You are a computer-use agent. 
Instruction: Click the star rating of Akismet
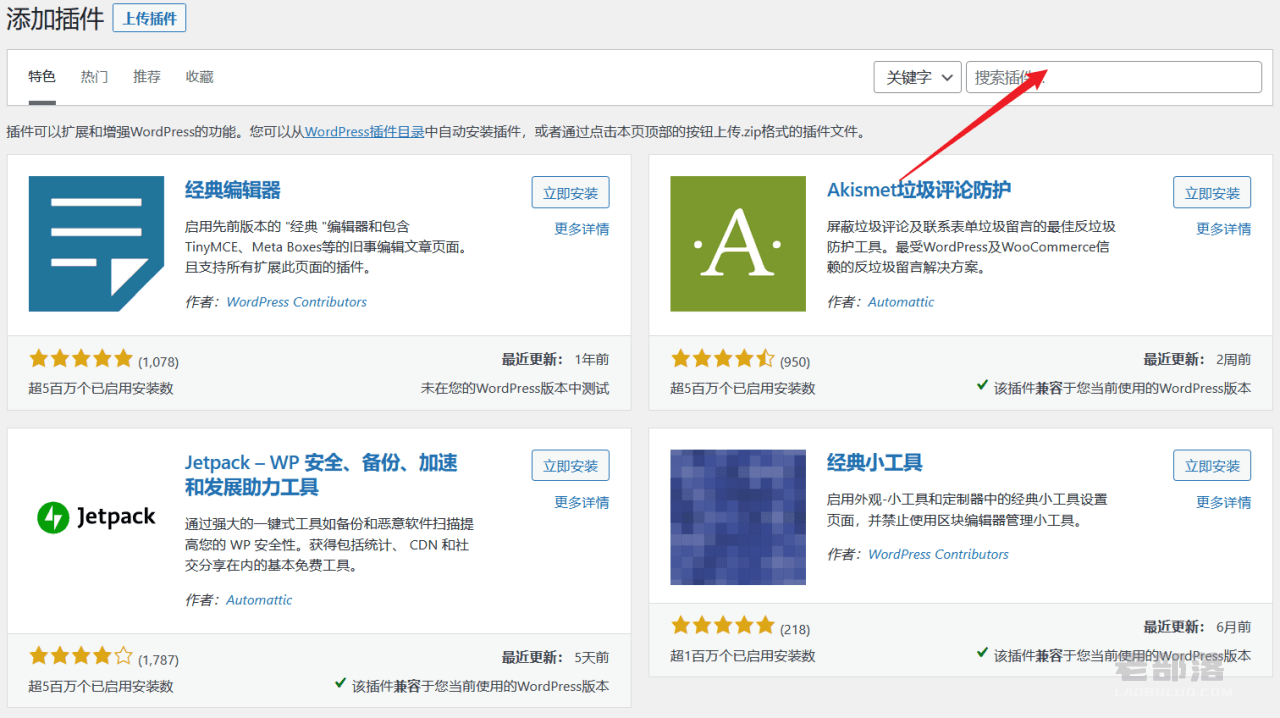723,358
